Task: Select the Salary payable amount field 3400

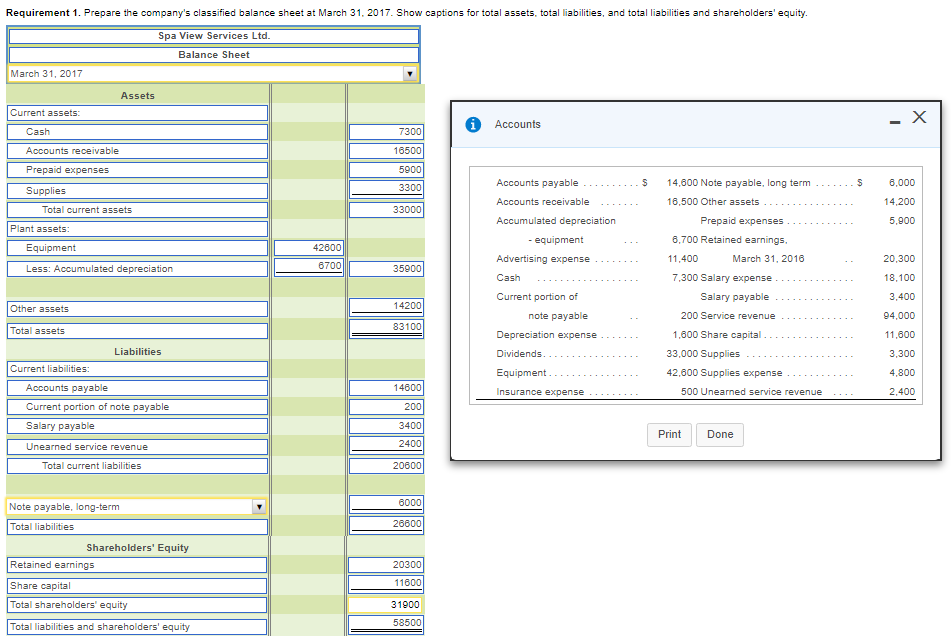Action: click(x=386, y=426)
